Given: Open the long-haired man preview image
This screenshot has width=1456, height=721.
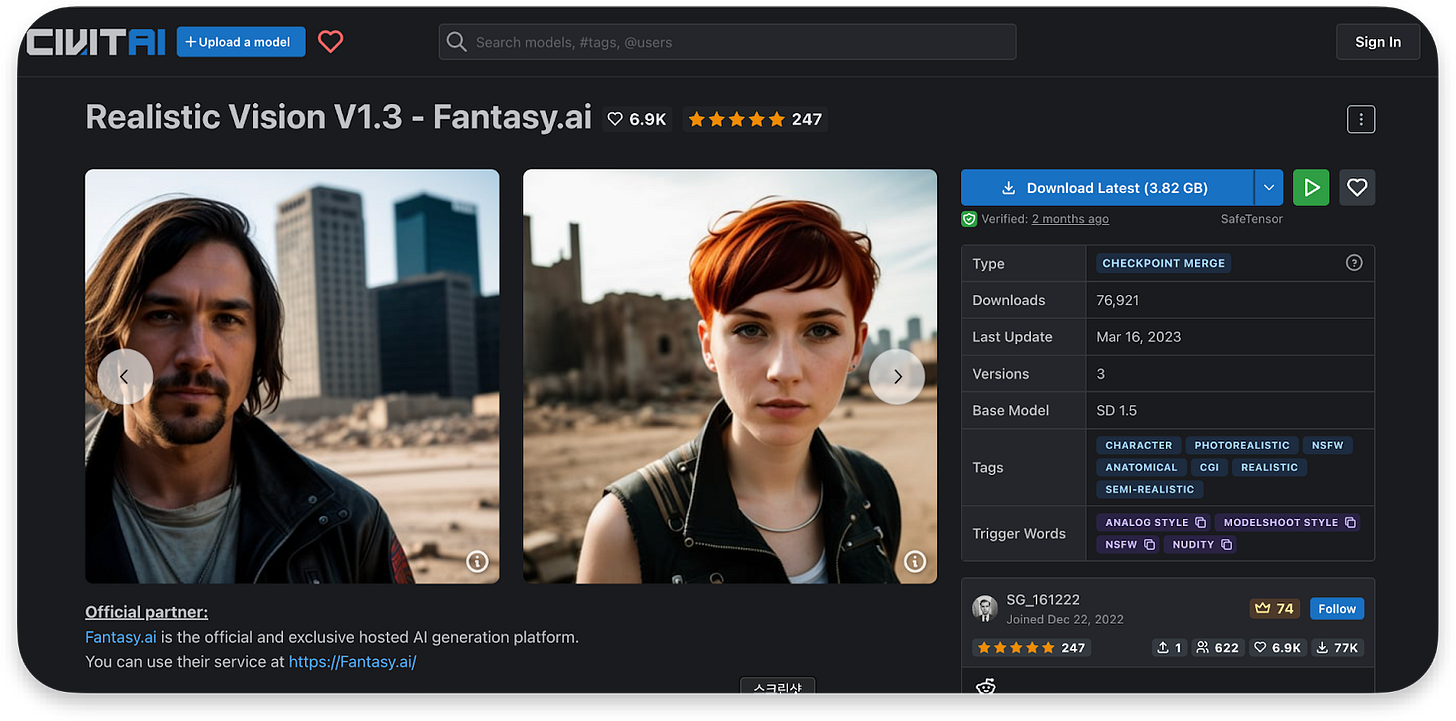Looking at the screenshot, I should pos(292,376).
